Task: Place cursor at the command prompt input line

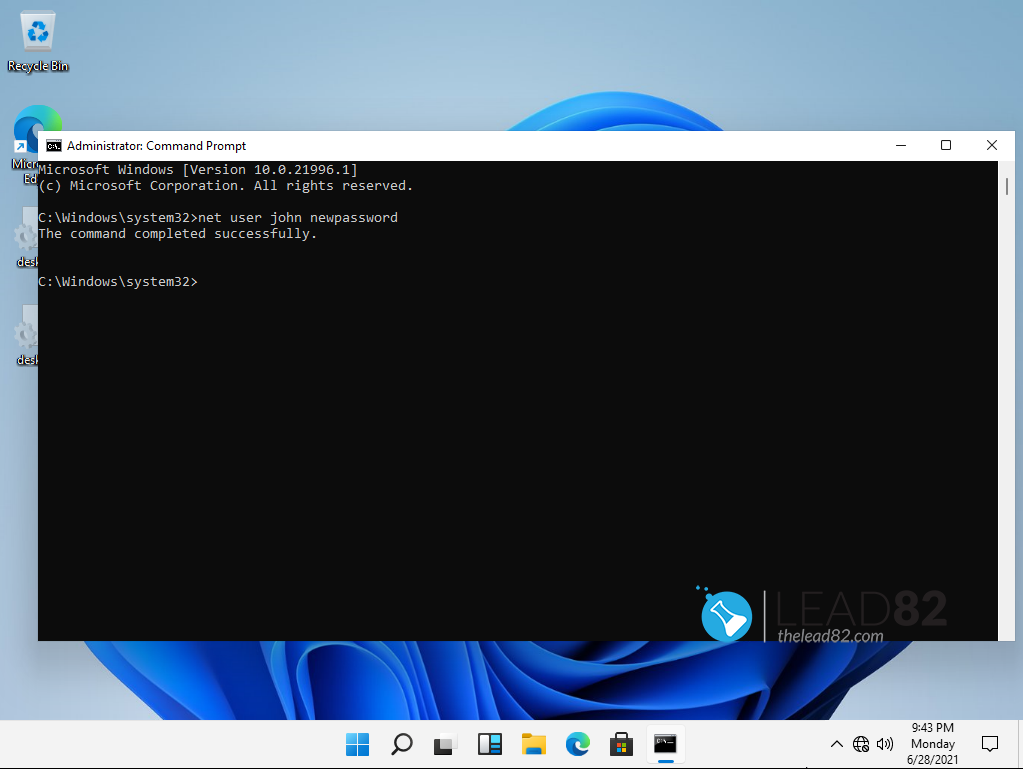Action: point(210,281)
